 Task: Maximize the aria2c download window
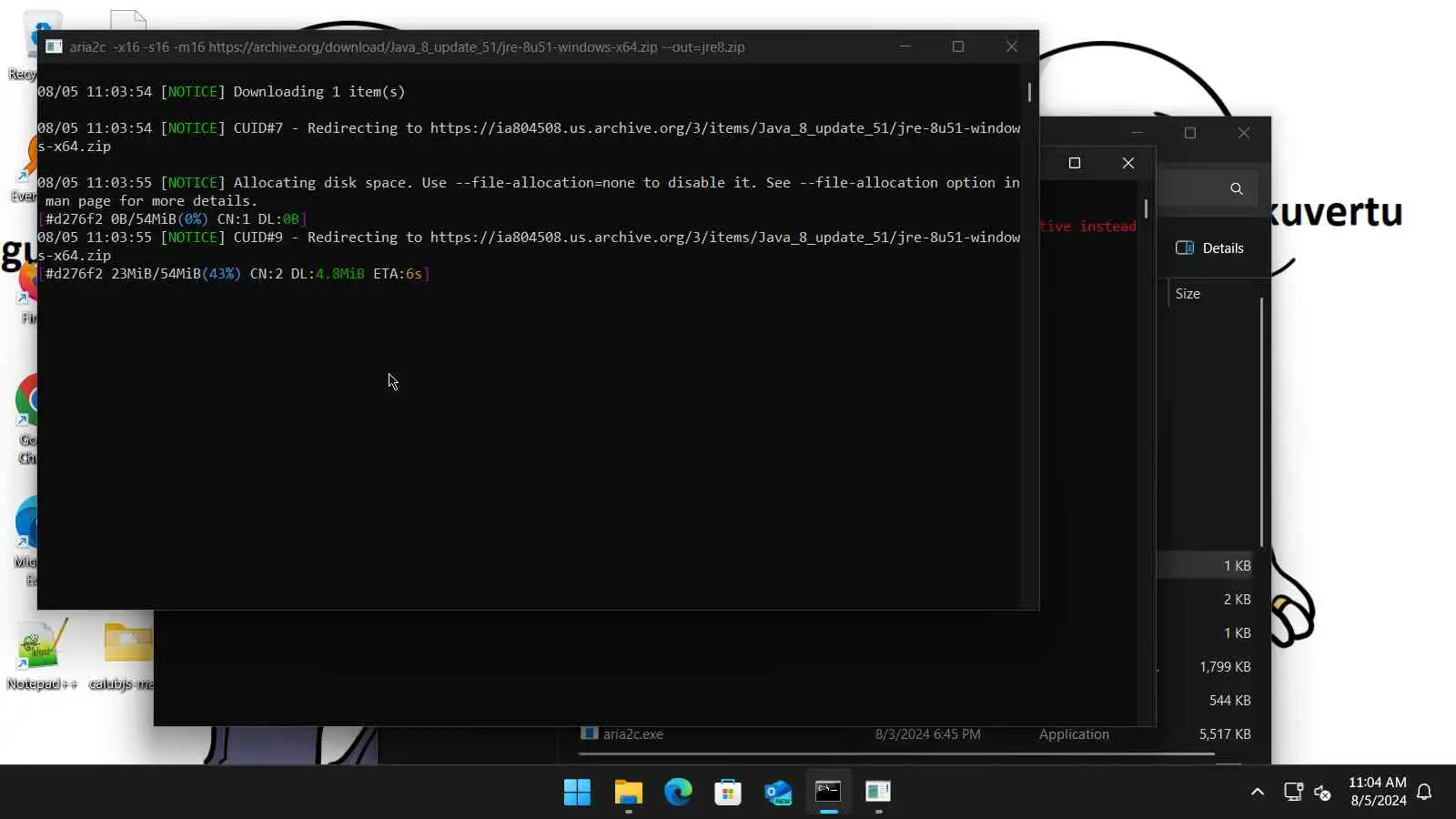coord(958,46)
